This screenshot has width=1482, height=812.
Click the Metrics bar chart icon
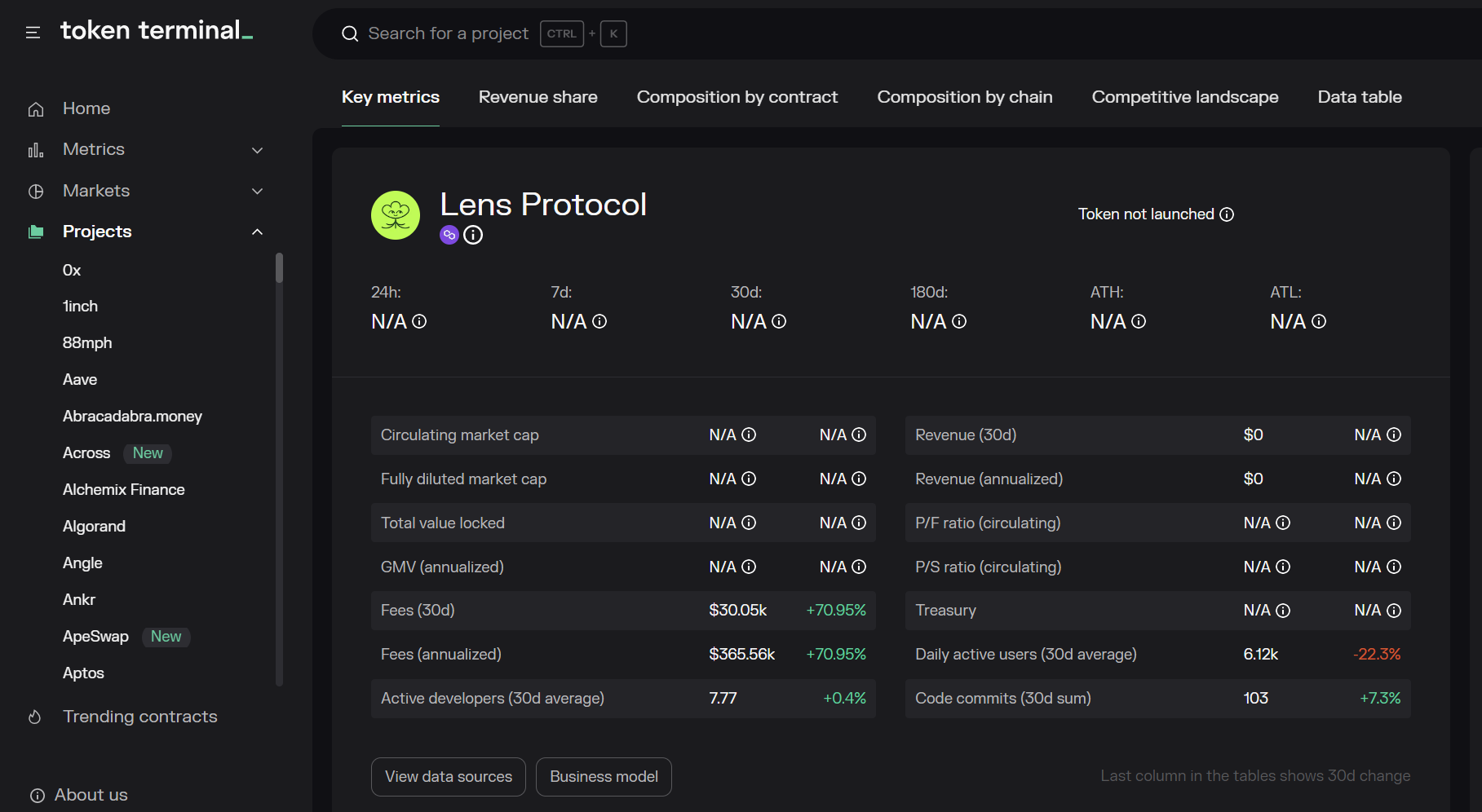coord(36,150)
